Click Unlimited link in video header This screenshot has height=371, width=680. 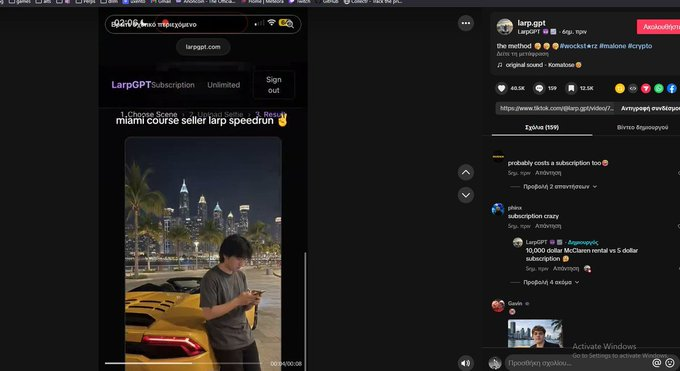(223, 85)
